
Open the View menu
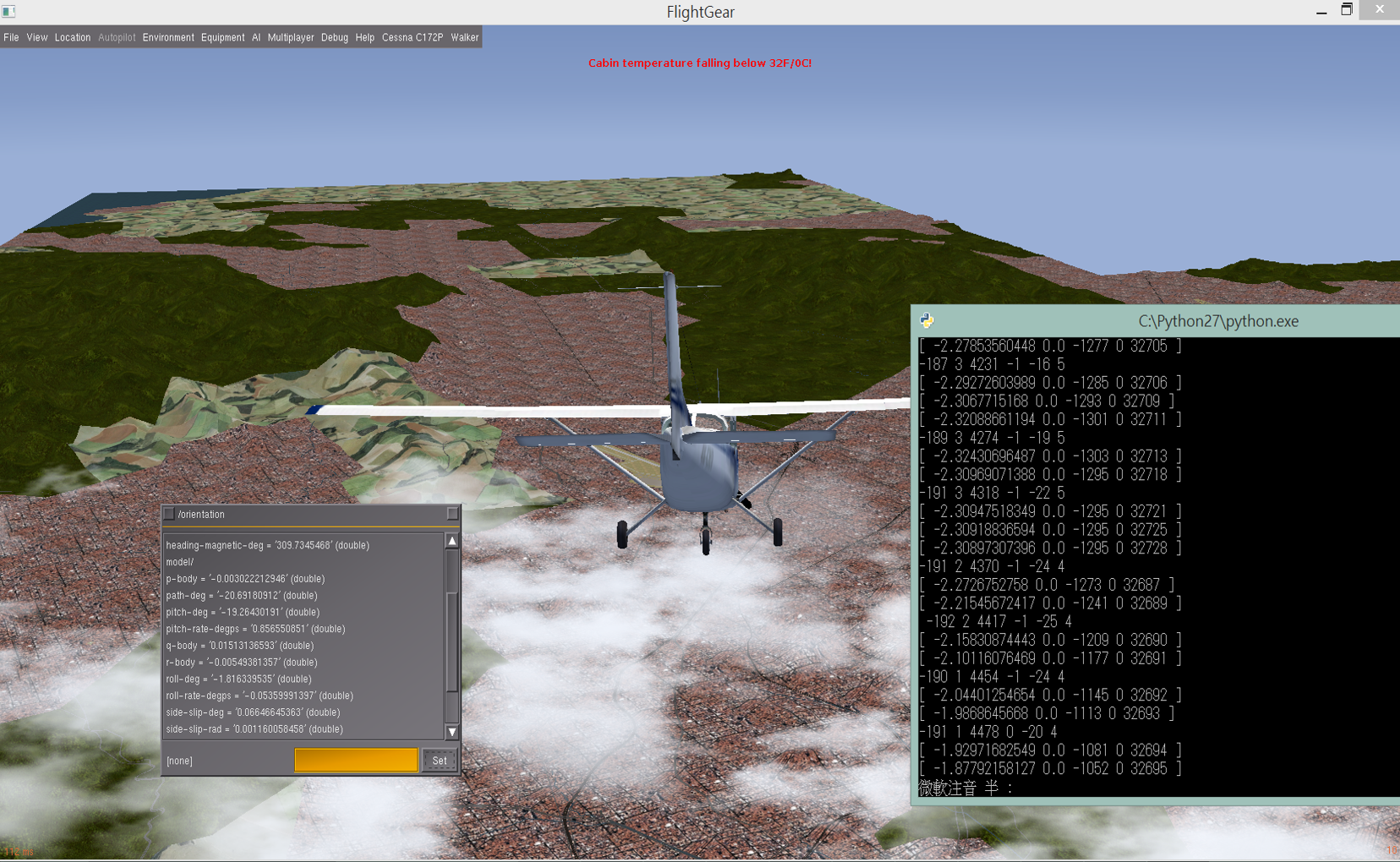click(37, 37)
